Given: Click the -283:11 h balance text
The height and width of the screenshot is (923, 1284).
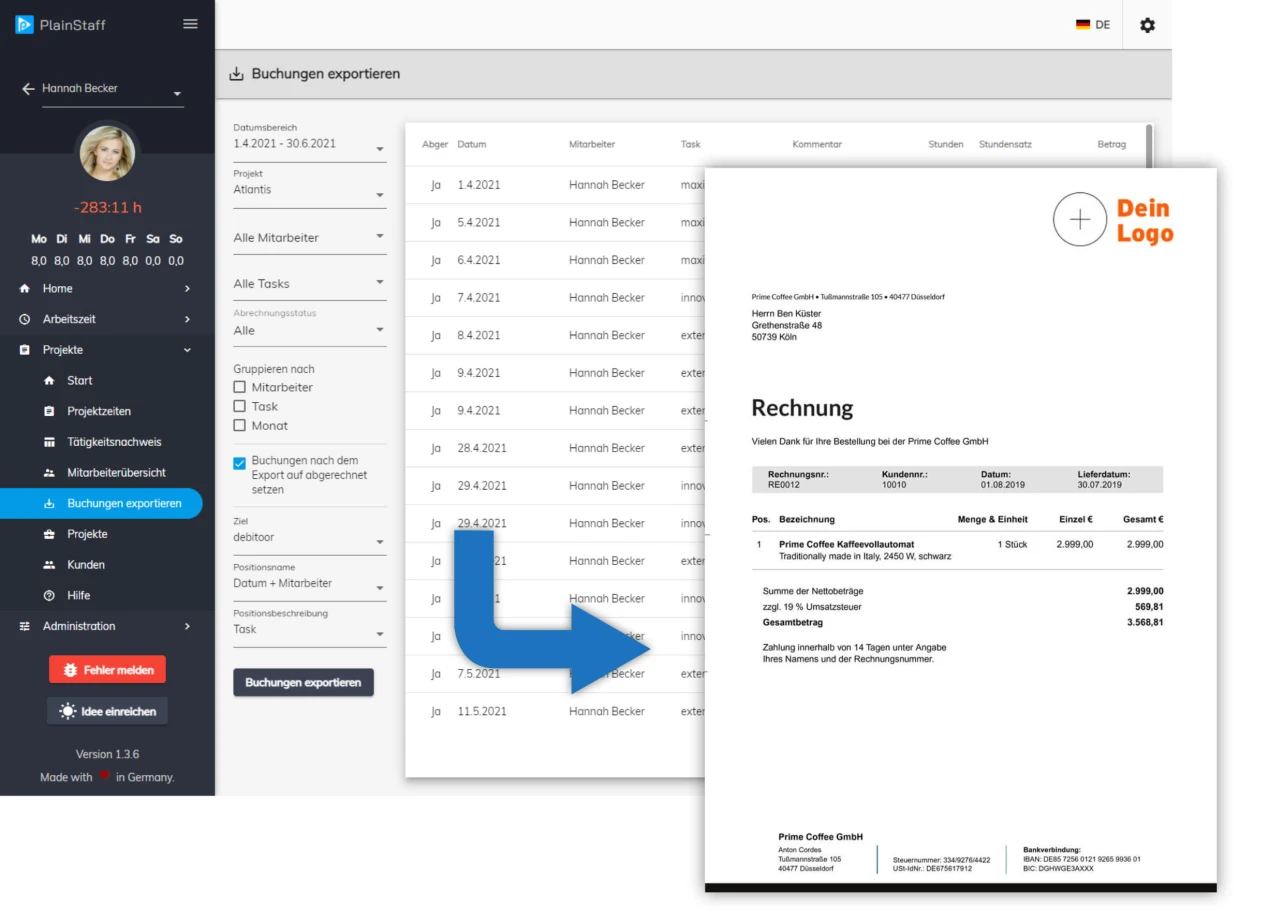Looking at the screenshot, I should pyautogui.click(x=107, y=208).
